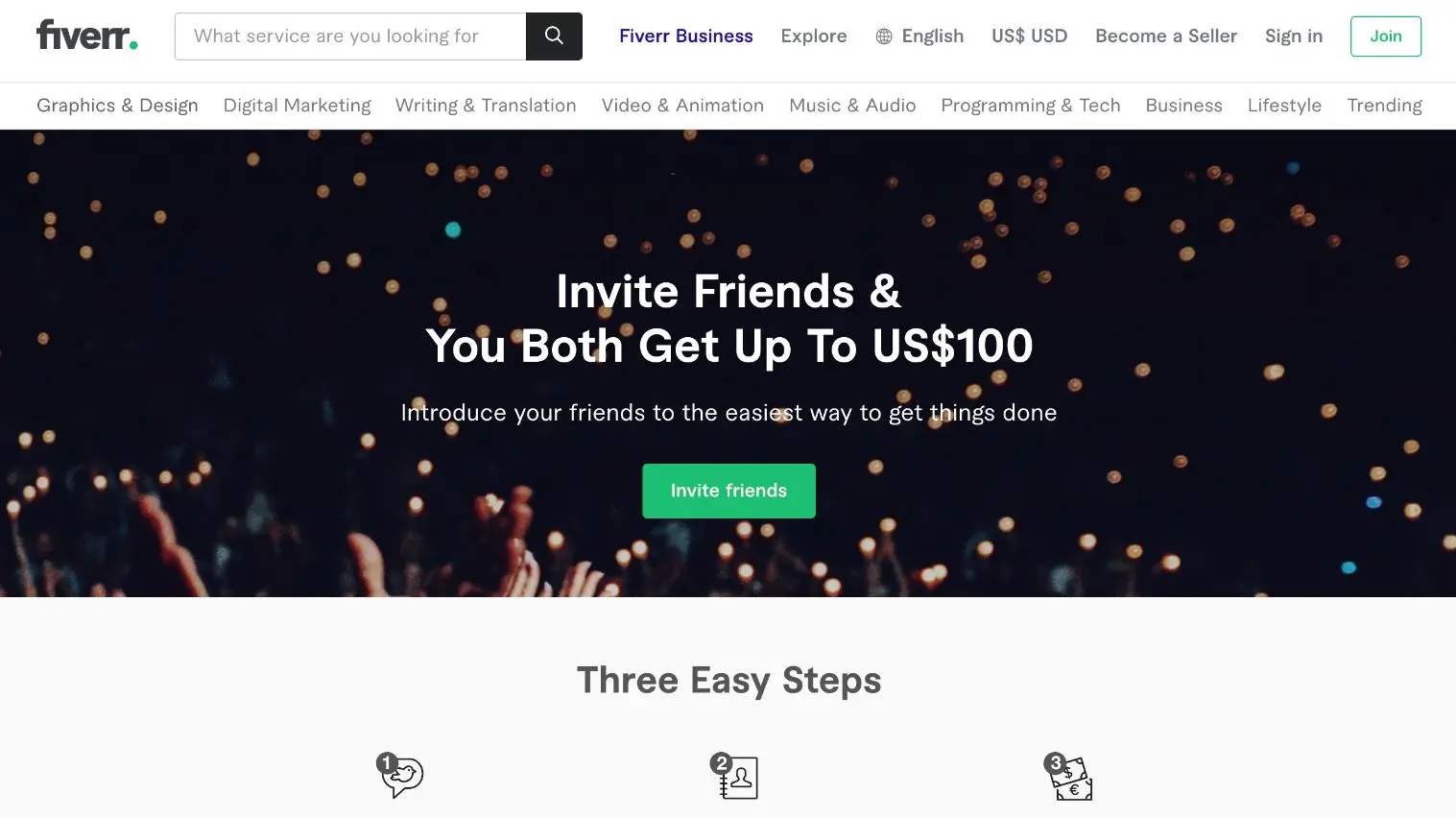Open the English language selector
Viewport: 1456px width, 818px height.
(x=932, y=36)
